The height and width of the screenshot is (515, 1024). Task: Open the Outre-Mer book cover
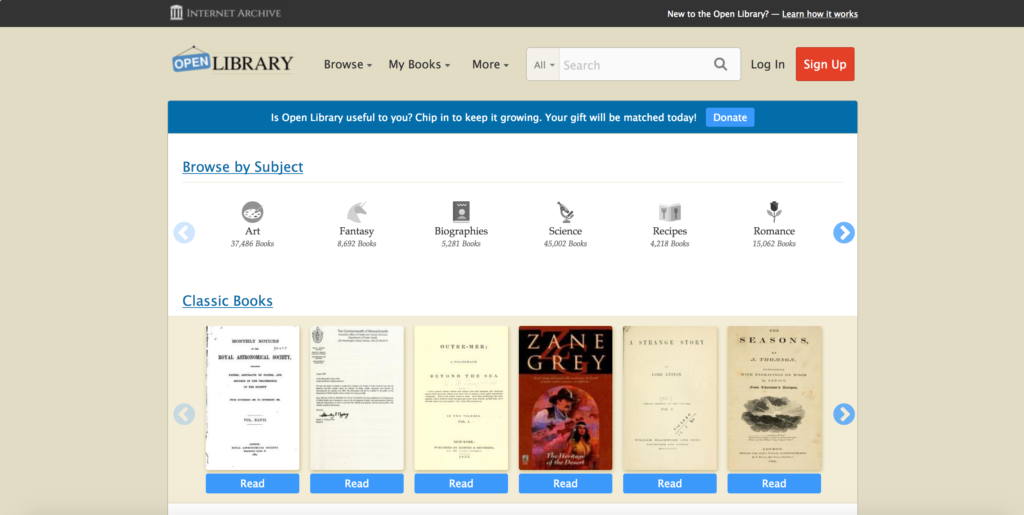coord(461,398)
